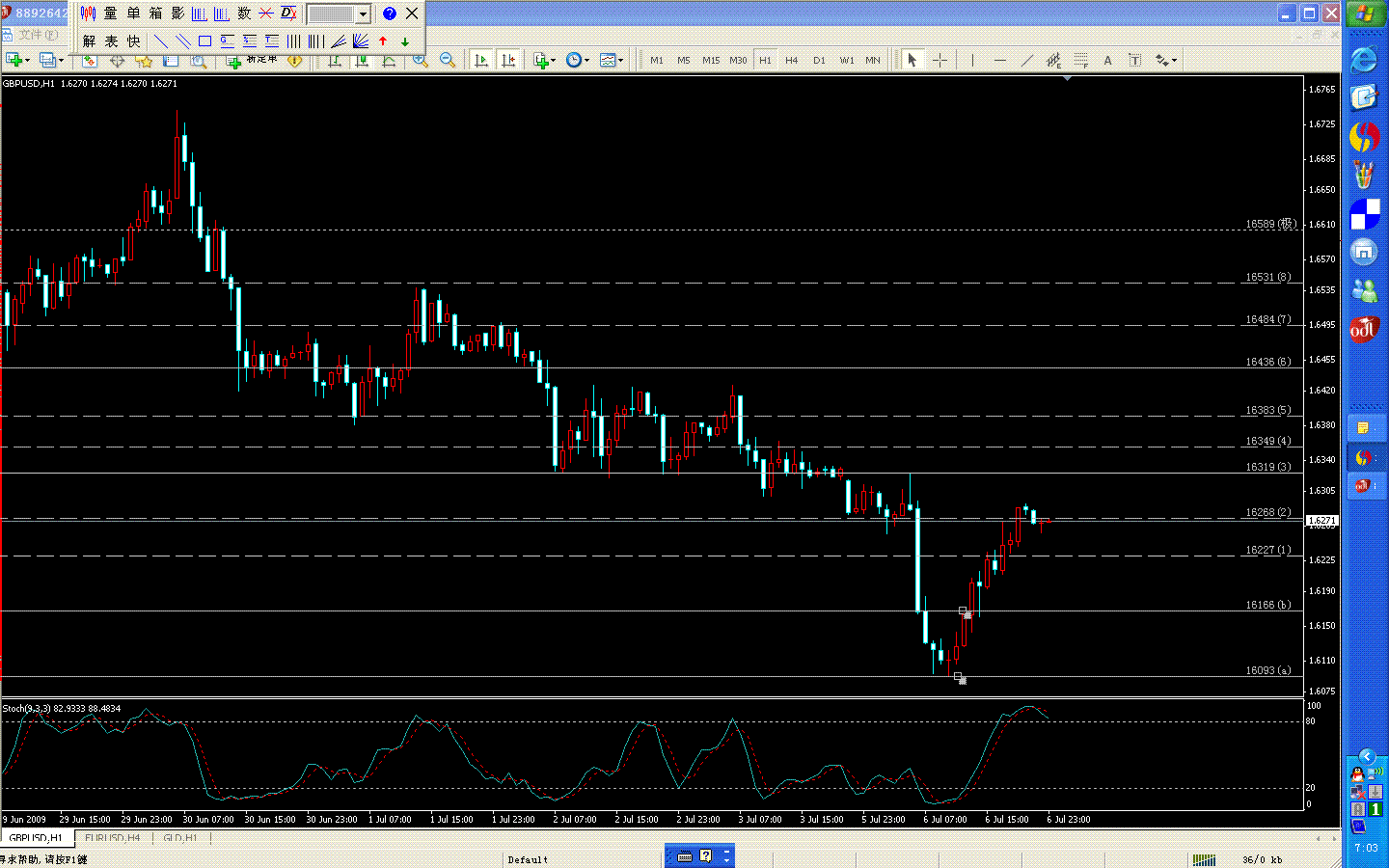
Task: Expand the indicators dropdown arrow
Action: pyautogui.click(x=554, y=60)
